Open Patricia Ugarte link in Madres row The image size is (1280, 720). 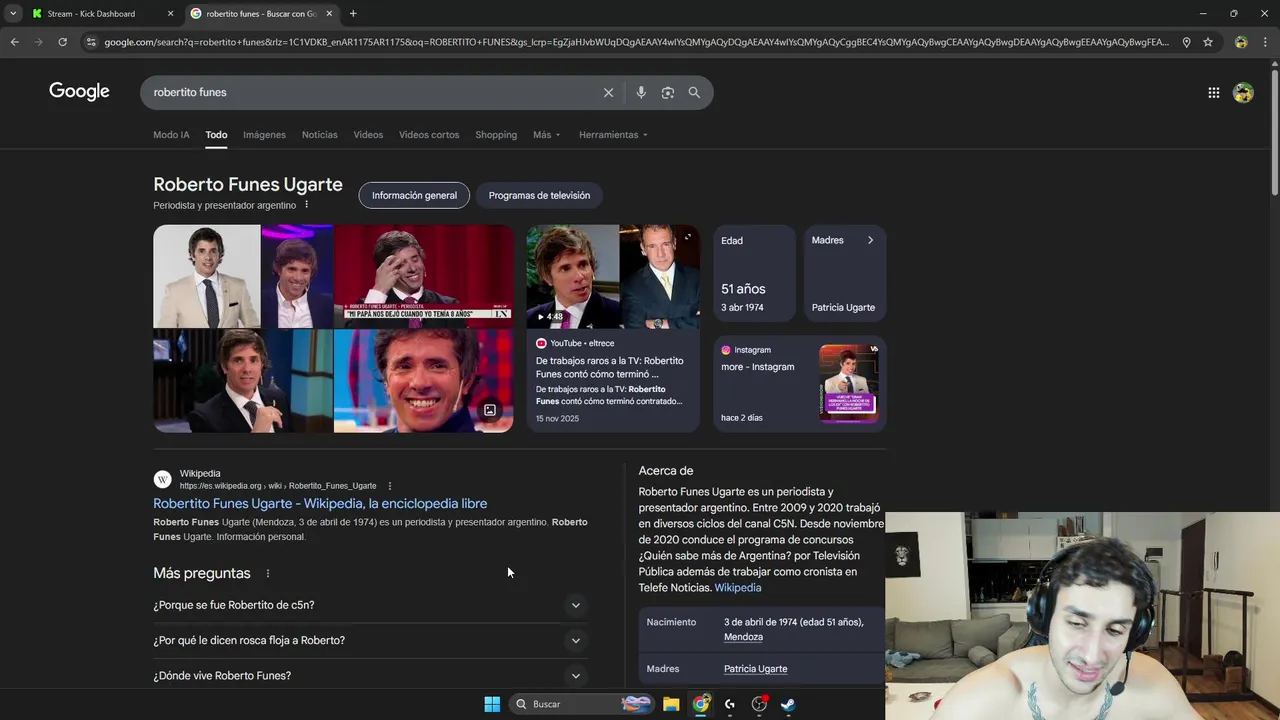point(755,669)
